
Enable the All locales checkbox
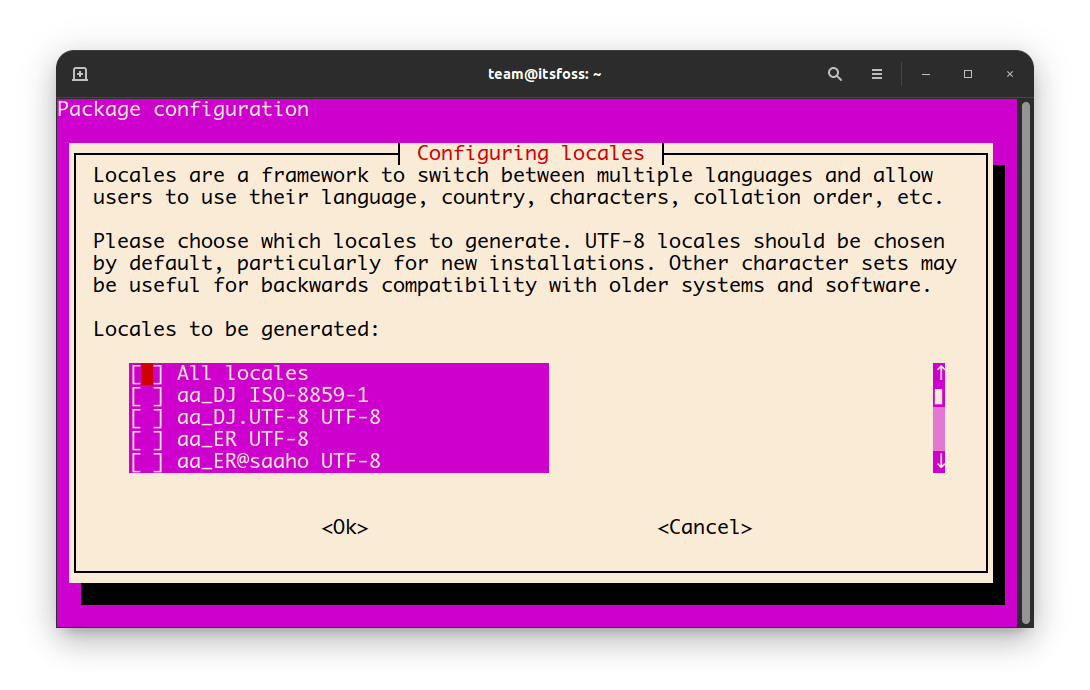[146, 372]
